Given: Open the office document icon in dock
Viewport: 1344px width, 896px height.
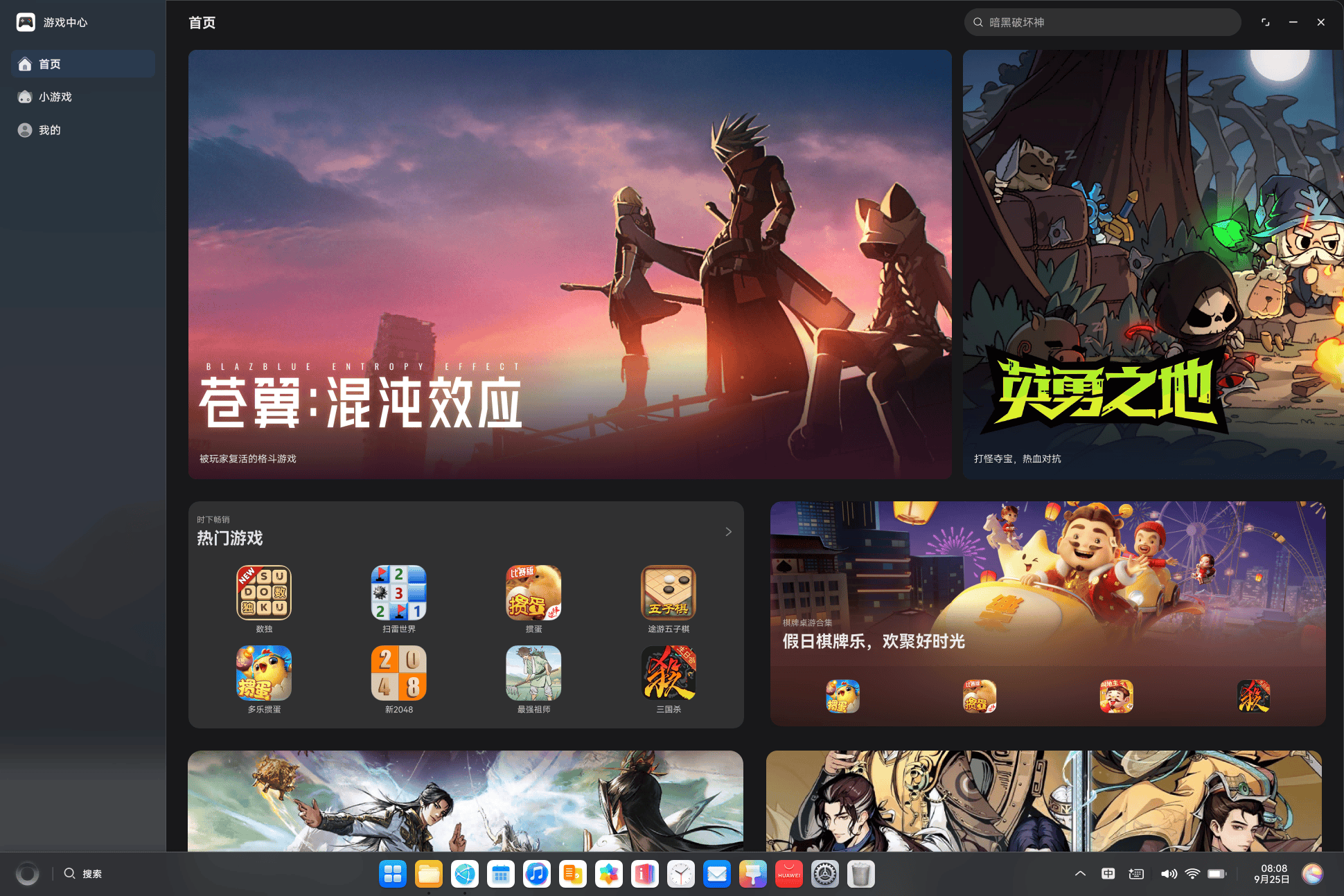Looking at the screenshot, I should tap(573, 874).
